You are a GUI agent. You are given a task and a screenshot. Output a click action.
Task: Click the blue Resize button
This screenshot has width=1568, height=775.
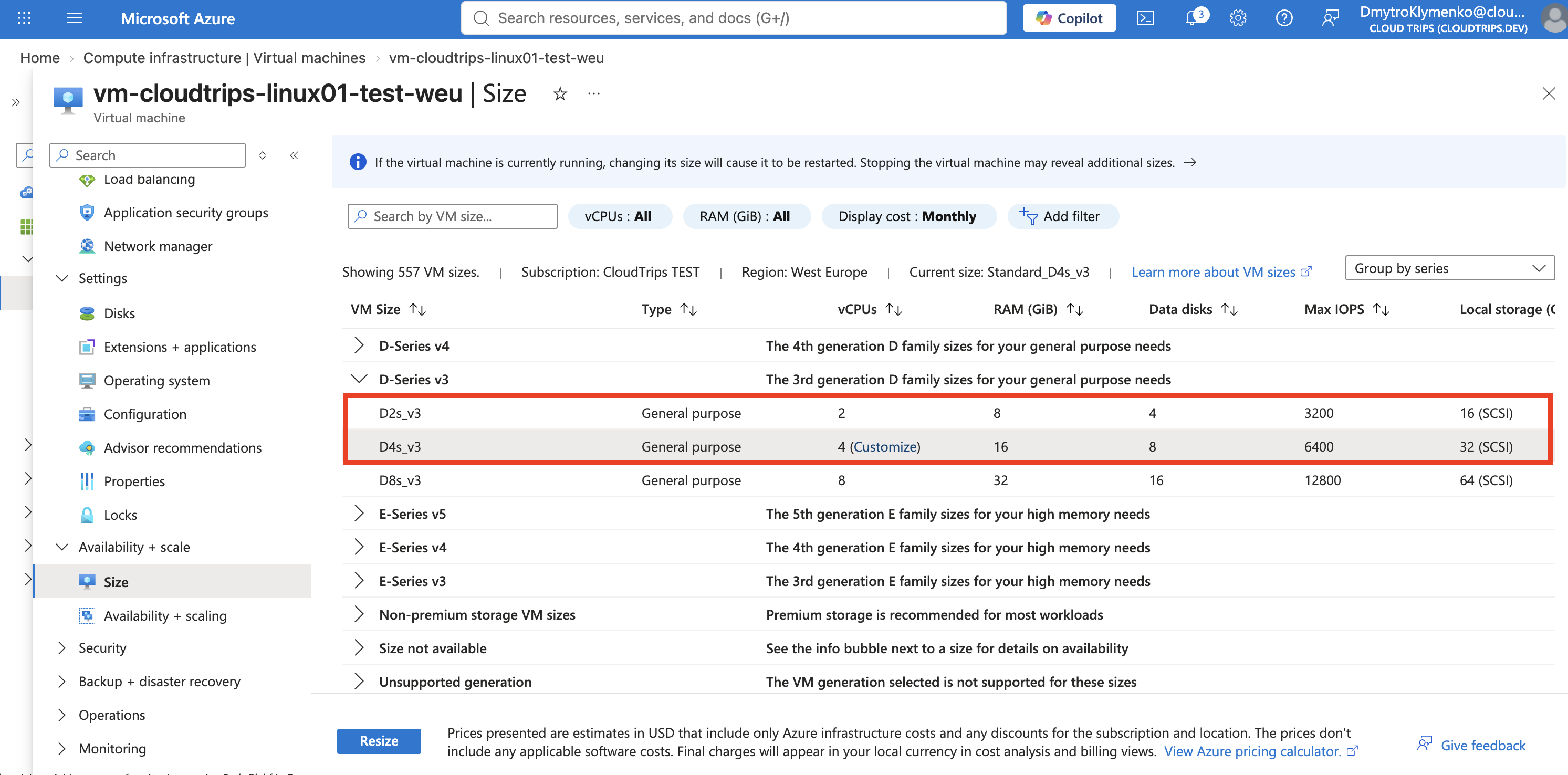click(x=379, y=741)
